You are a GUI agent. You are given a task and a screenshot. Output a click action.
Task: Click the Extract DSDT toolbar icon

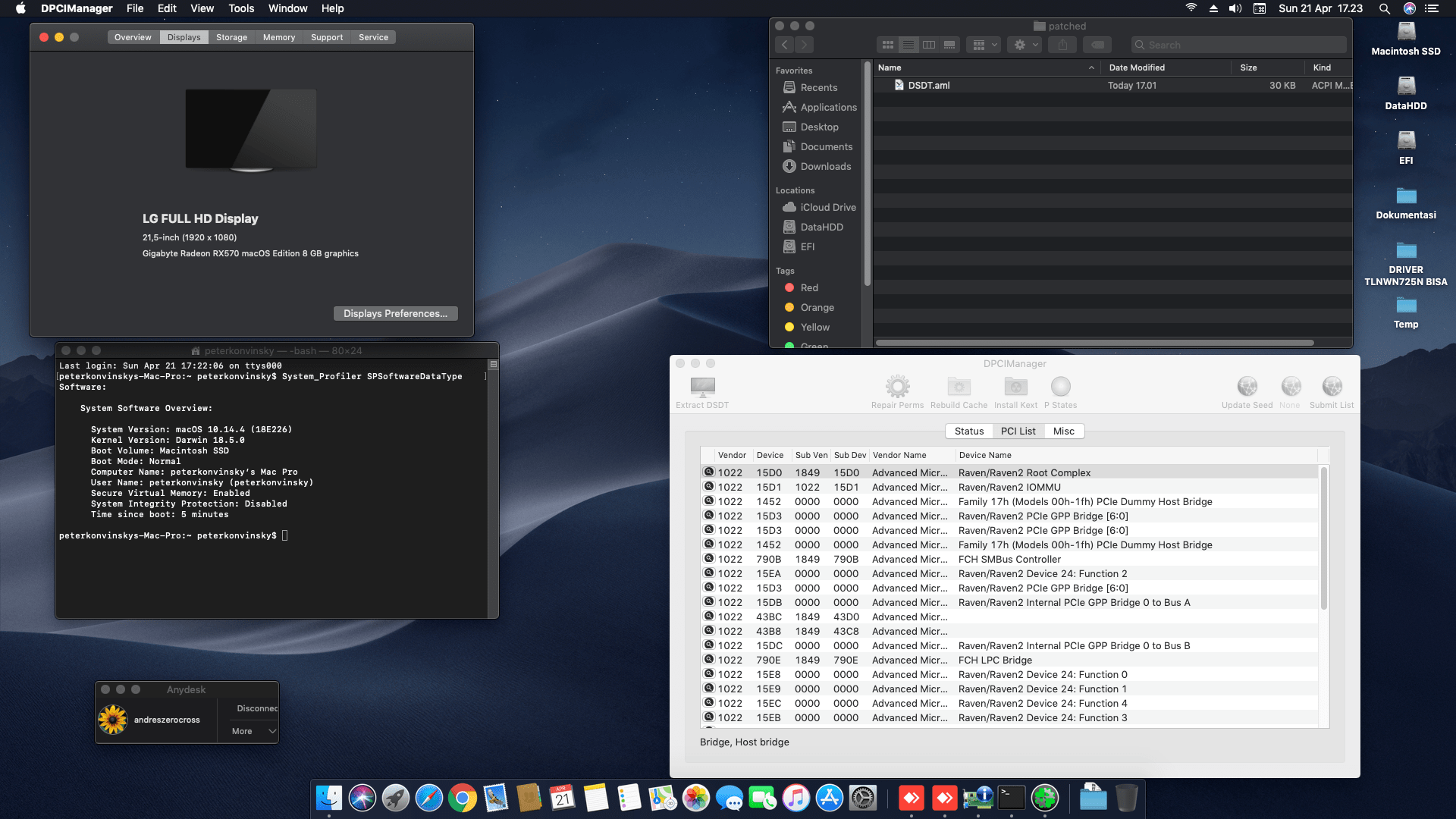(702, 388)
